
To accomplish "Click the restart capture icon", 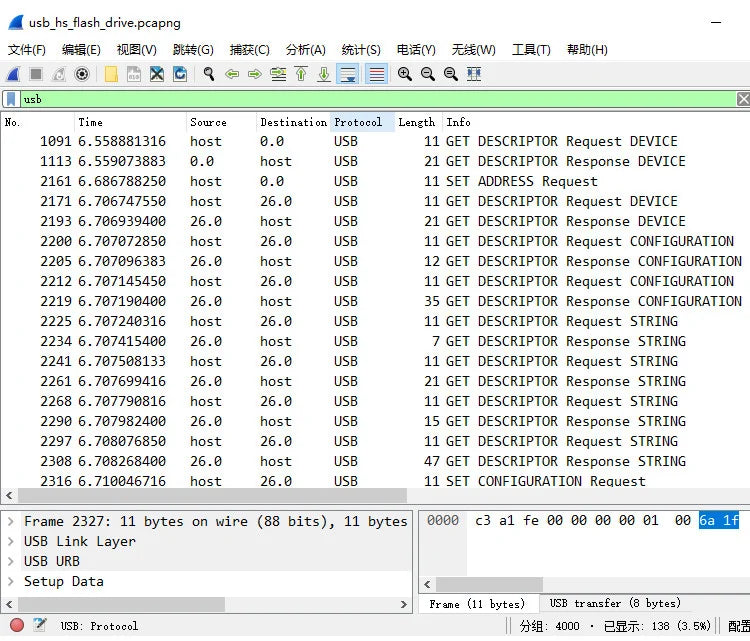I will point(59,74).
